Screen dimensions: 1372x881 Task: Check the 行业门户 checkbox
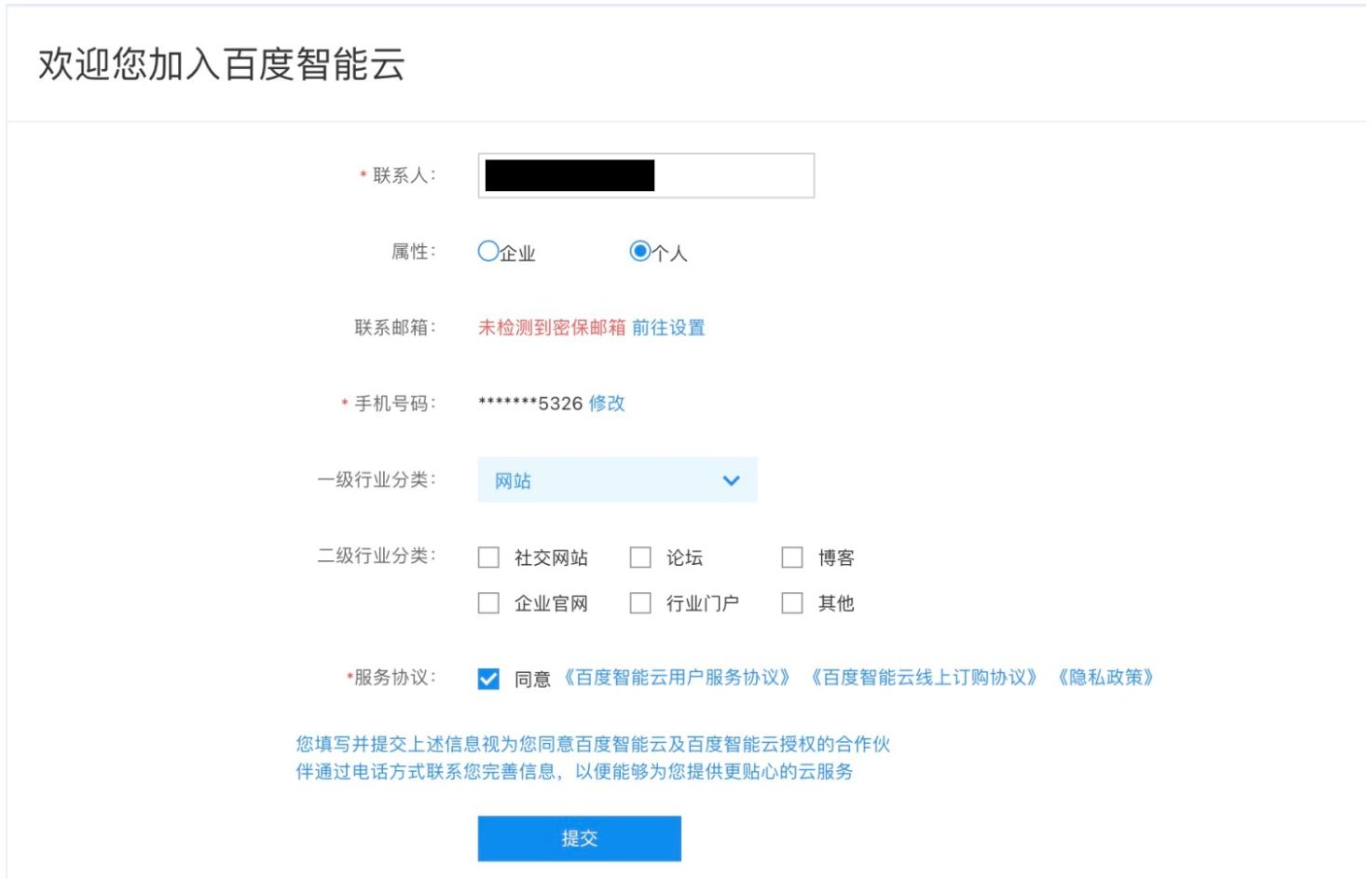pos(640,603)
